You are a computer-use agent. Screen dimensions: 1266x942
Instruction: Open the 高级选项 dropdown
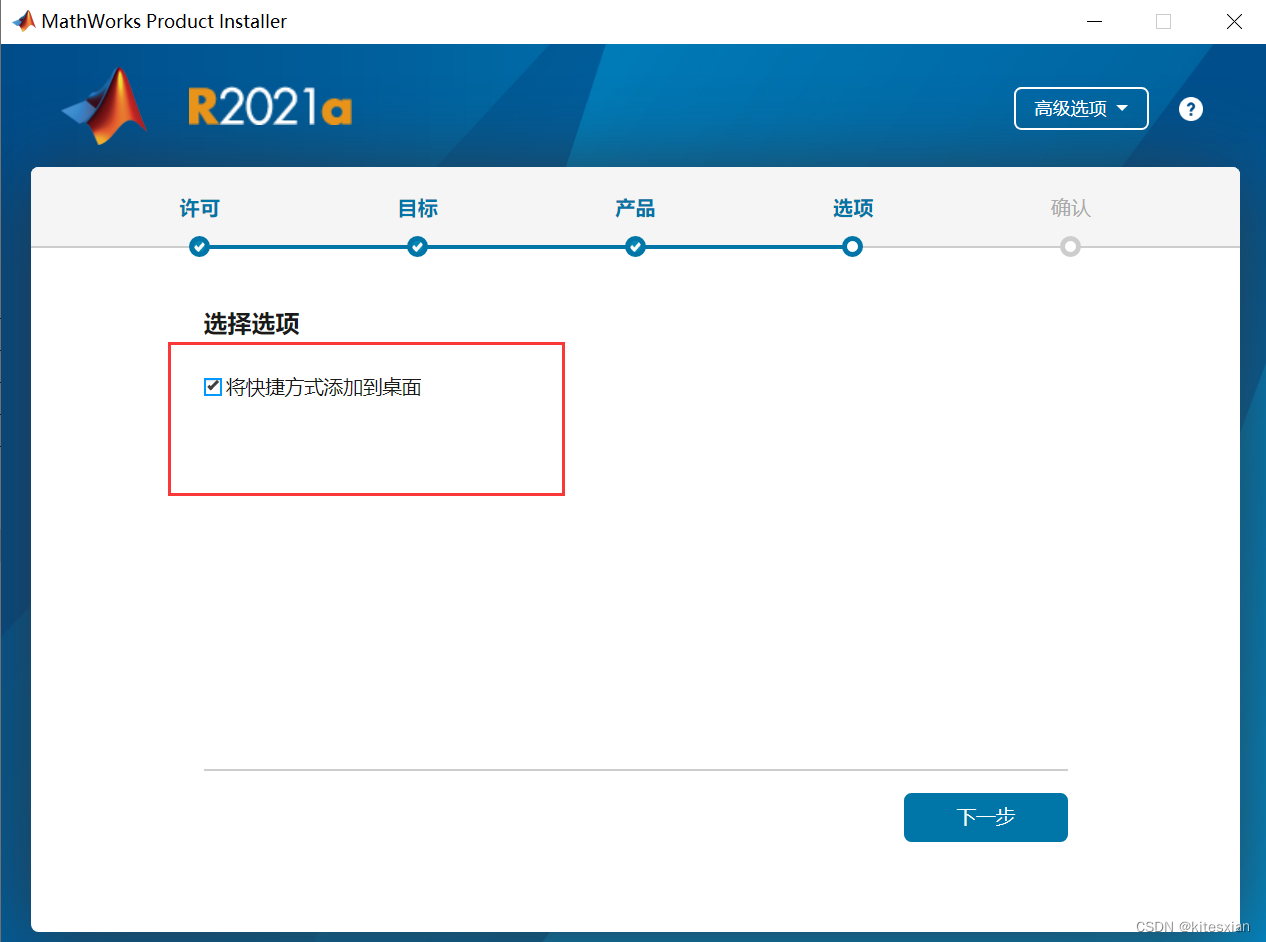pyautogui.click(x=1081, y=109)
